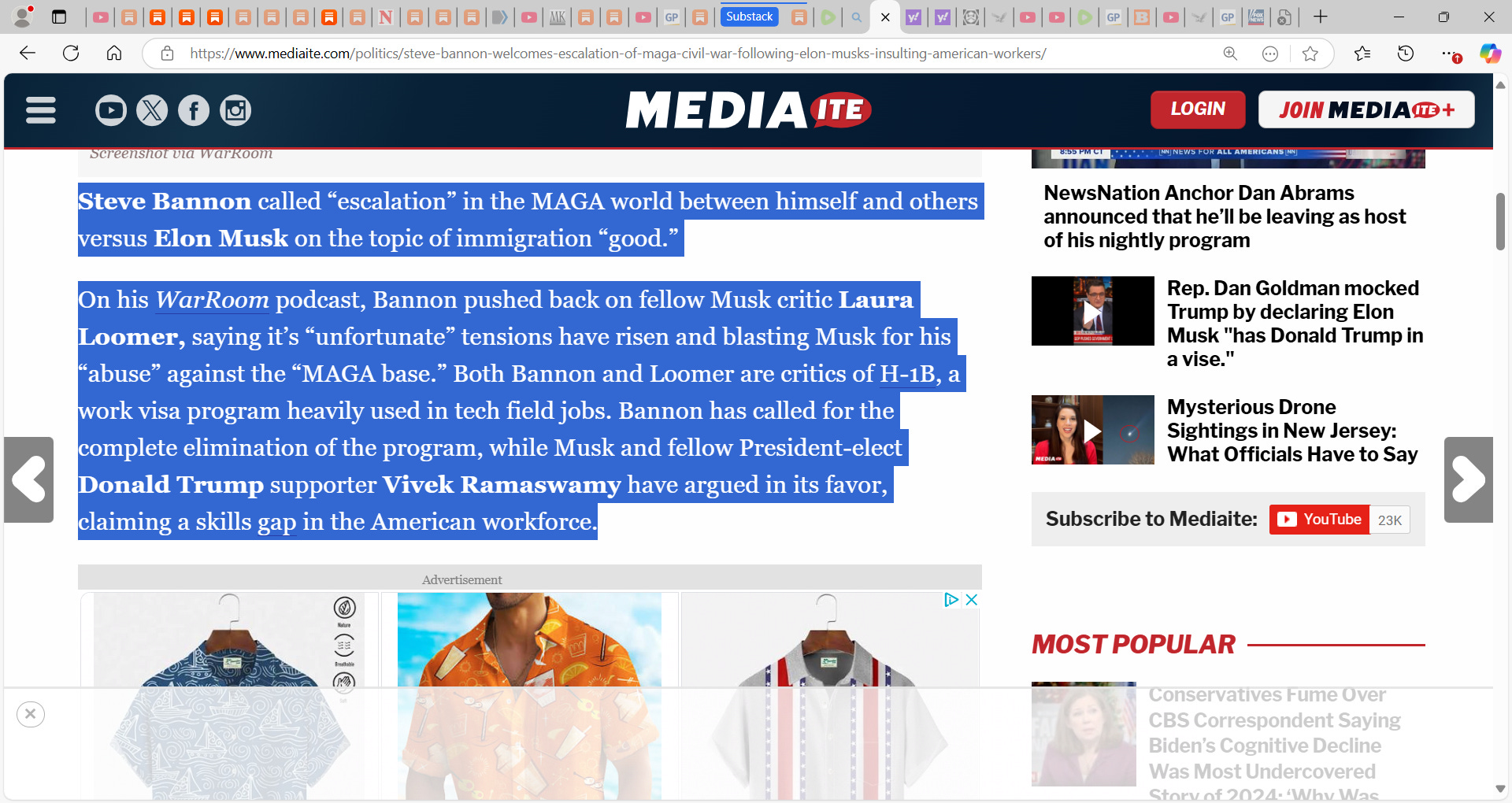Open the AdChoices triangle icon on ad
The width and height of the screenshot is (1512, 803).
click(951, 600)
